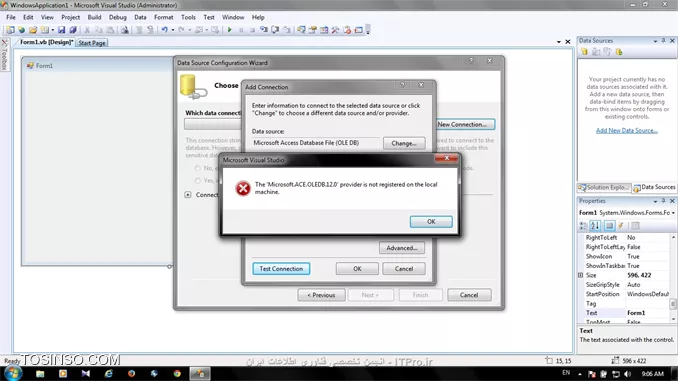Click Categorized view icon in Properties panel
This screenshot has height=381, width=678.
click(583, 225)
